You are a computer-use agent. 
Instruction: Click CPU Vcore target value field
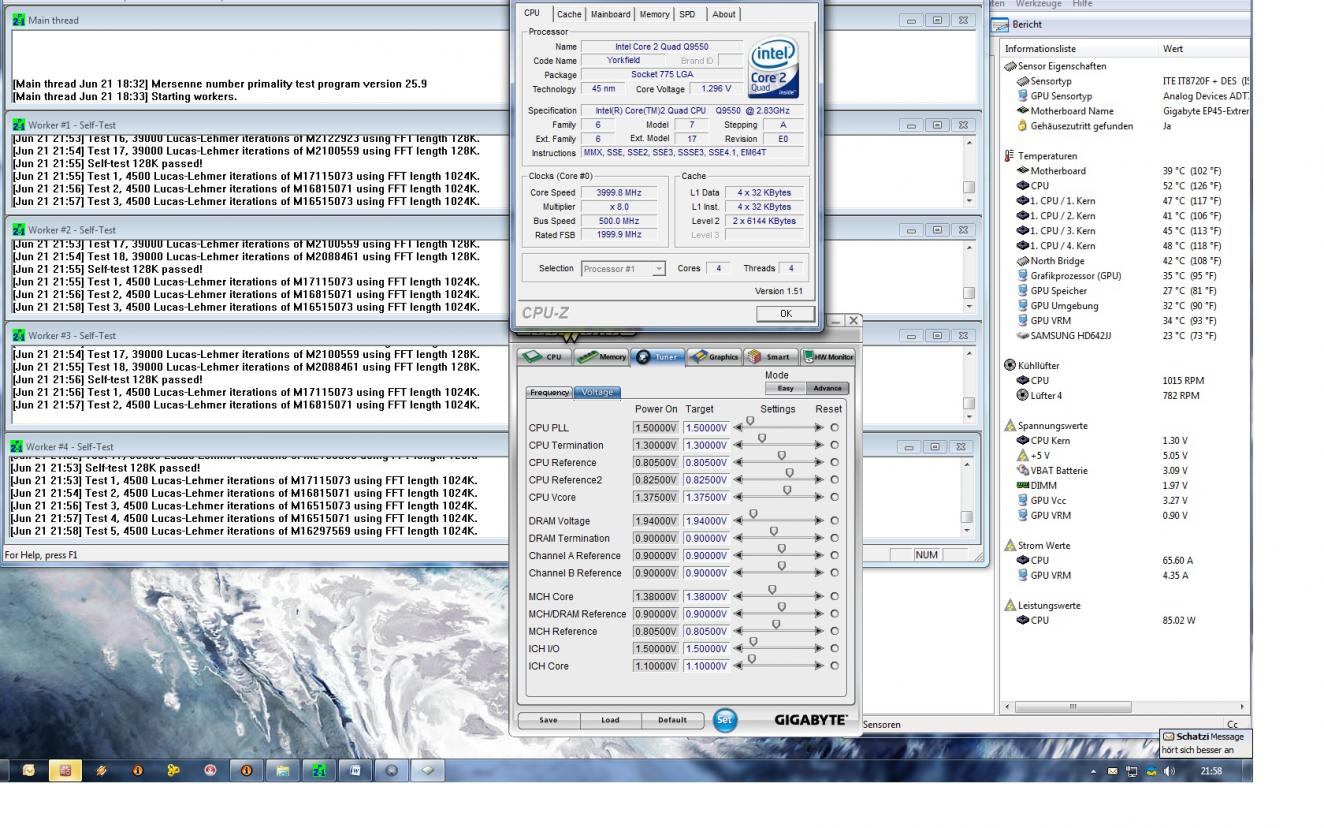point(707,497)
